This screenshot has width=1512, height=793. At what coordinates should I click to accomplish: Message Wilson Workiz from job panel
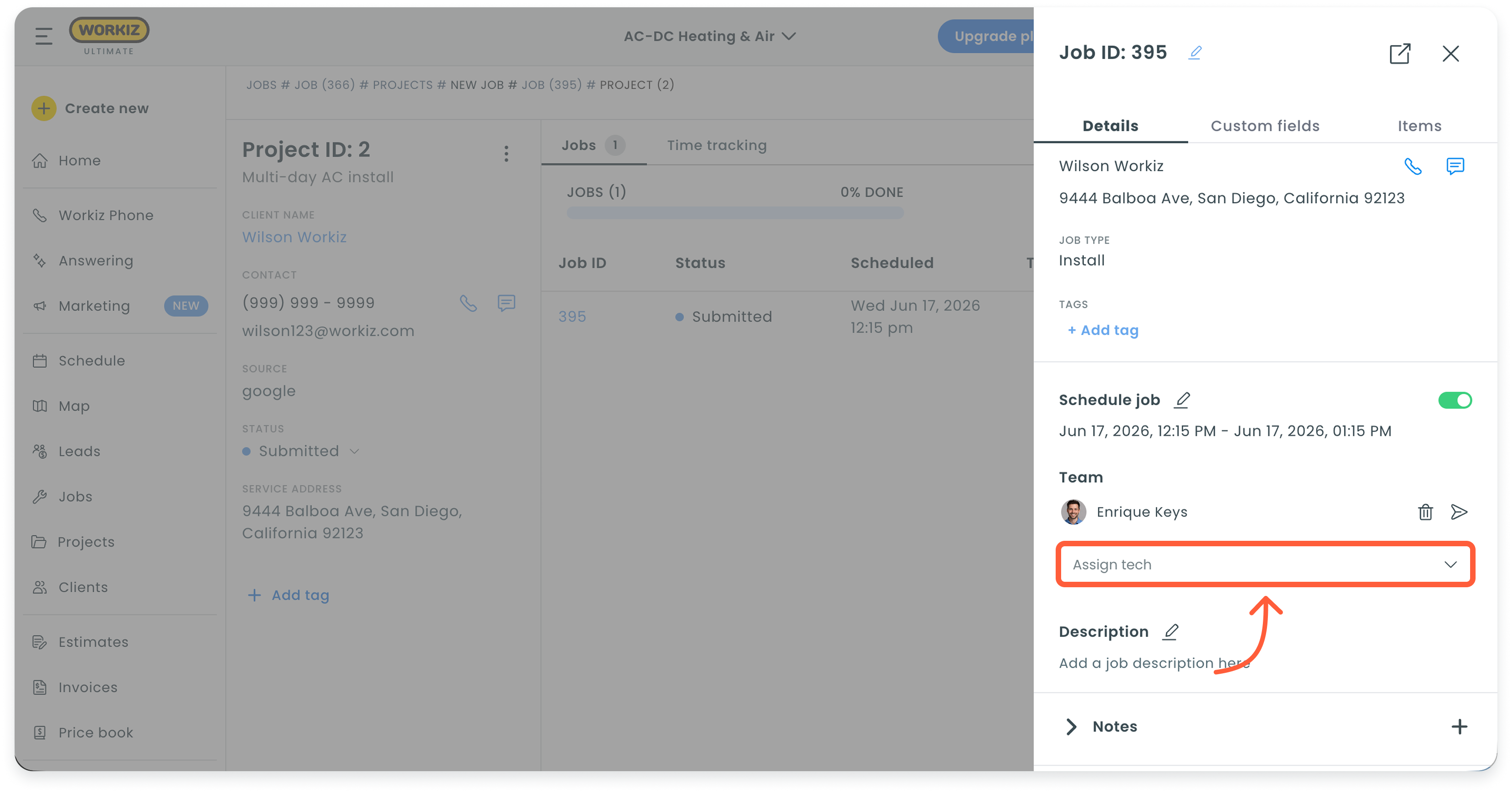coord(1455,167)
